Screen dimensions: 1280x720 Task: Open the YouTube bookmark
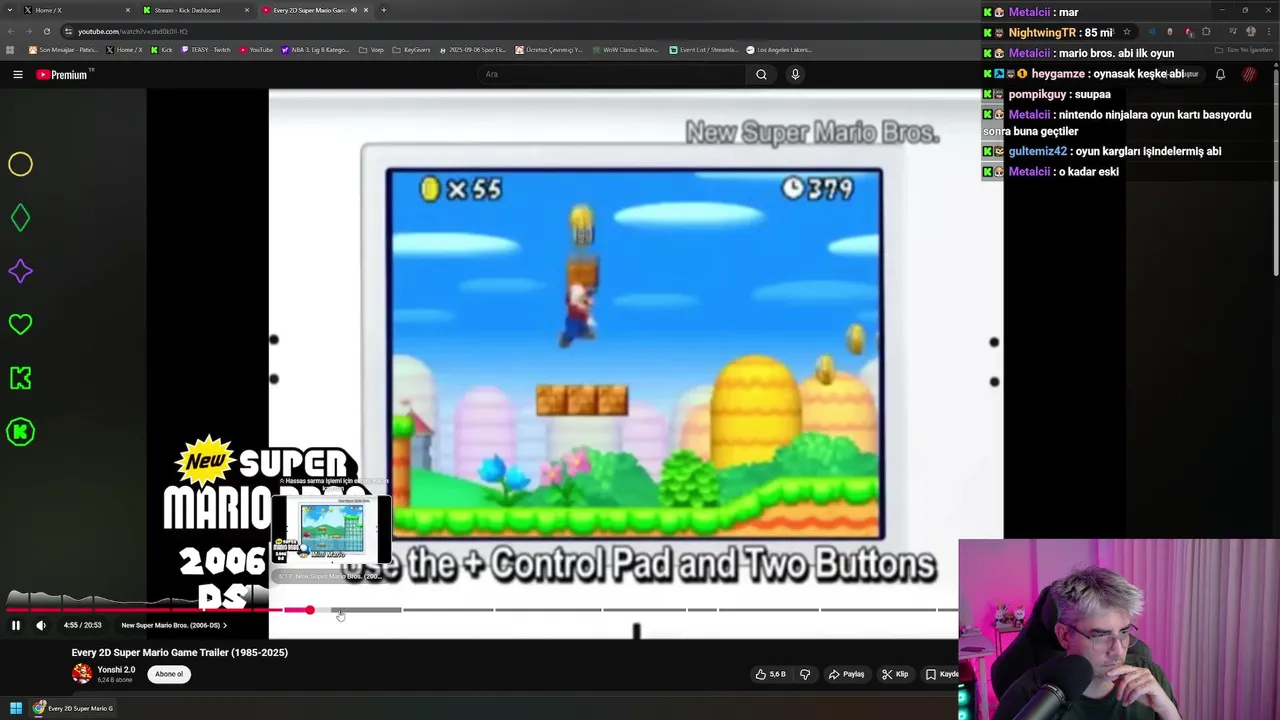coord(256,49)
